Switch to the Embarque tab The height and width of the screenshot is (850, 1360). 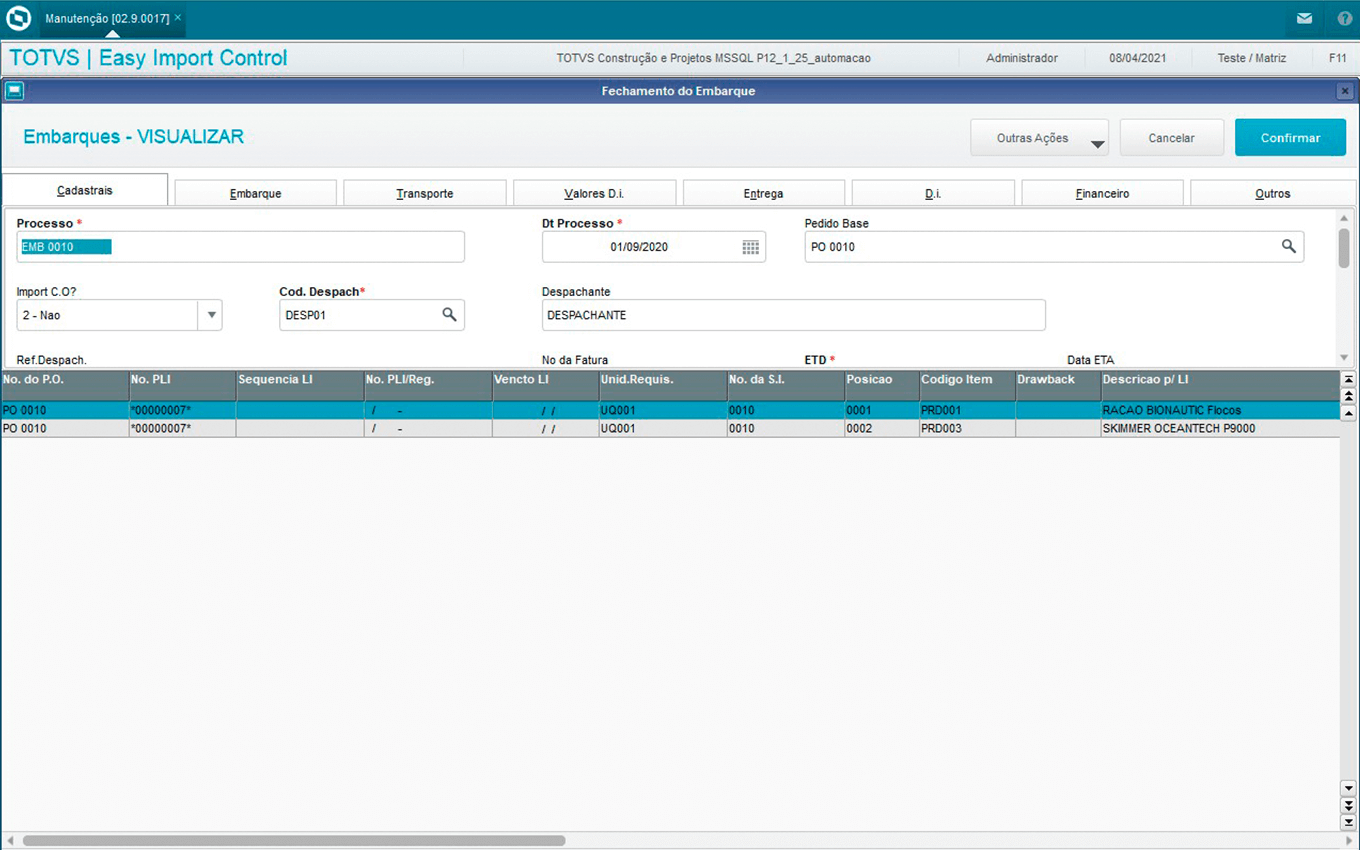255,193
